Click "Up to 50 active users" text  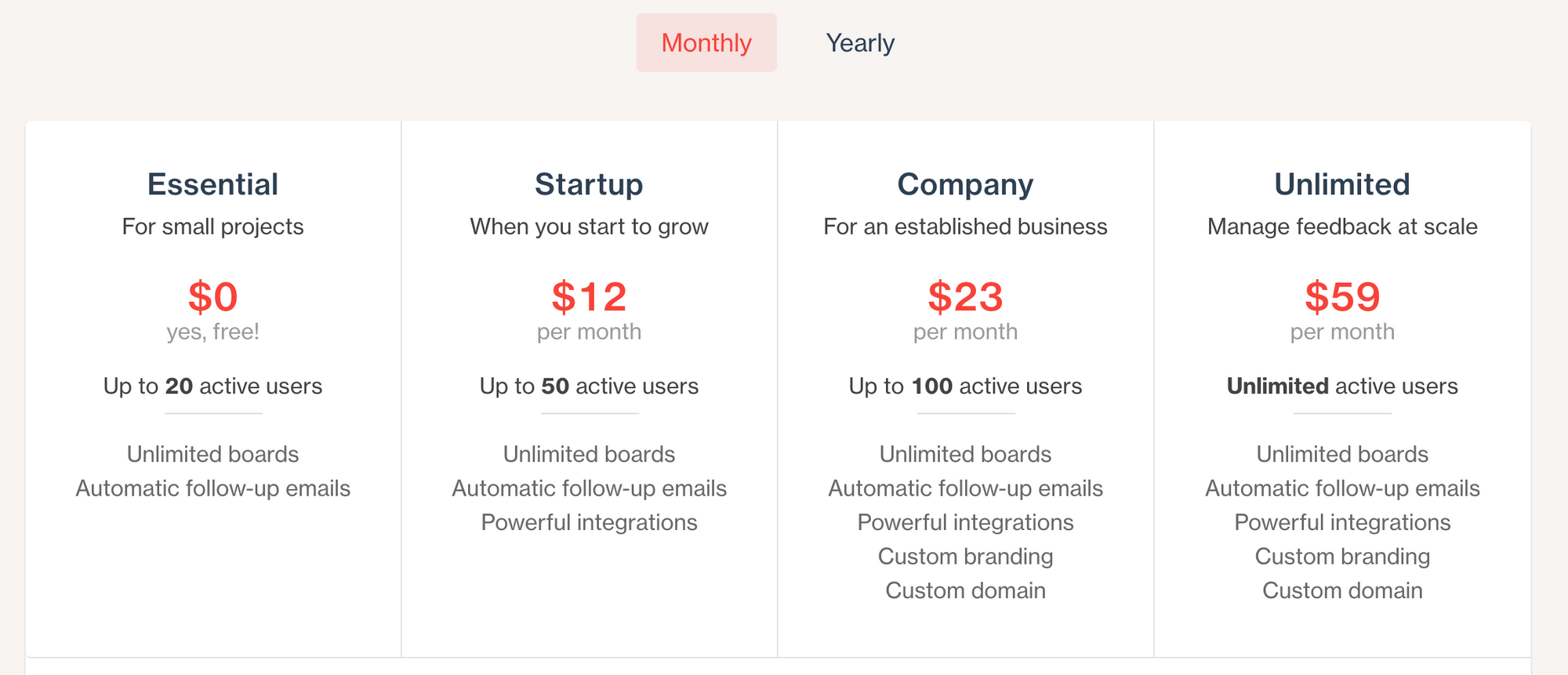[589, 386]
